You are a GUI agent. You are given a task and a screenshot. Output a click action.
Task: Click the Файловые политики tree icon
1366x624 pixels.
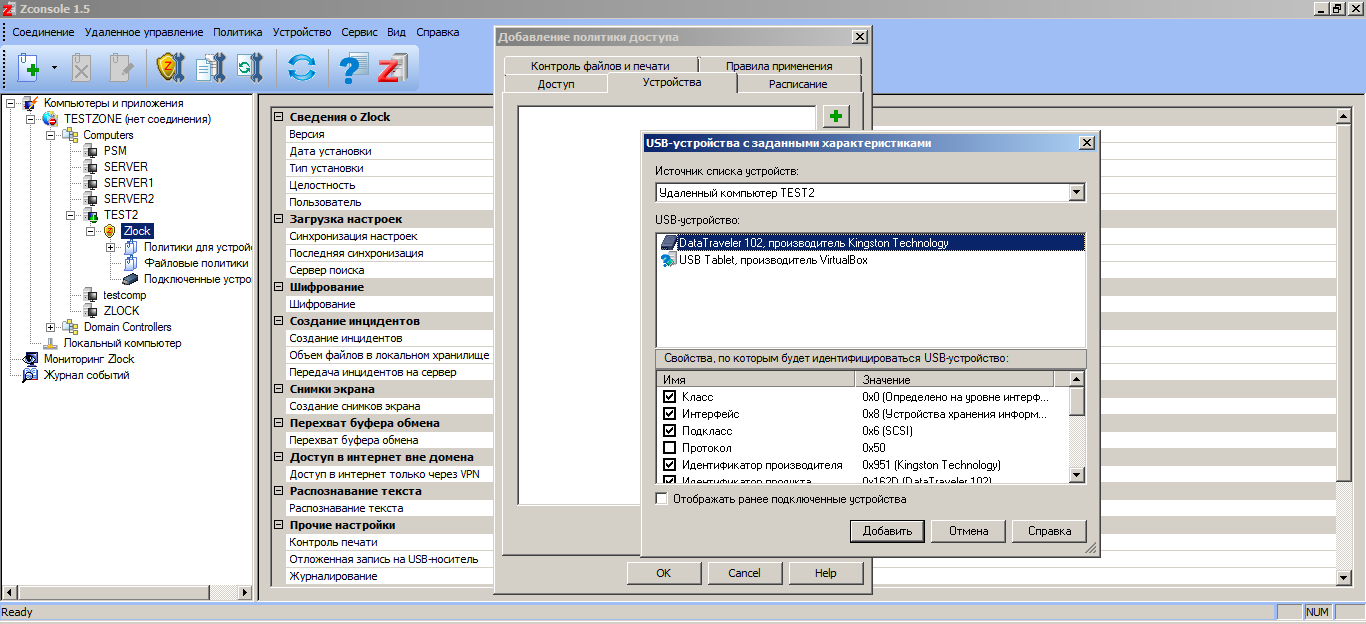point(130,263)
